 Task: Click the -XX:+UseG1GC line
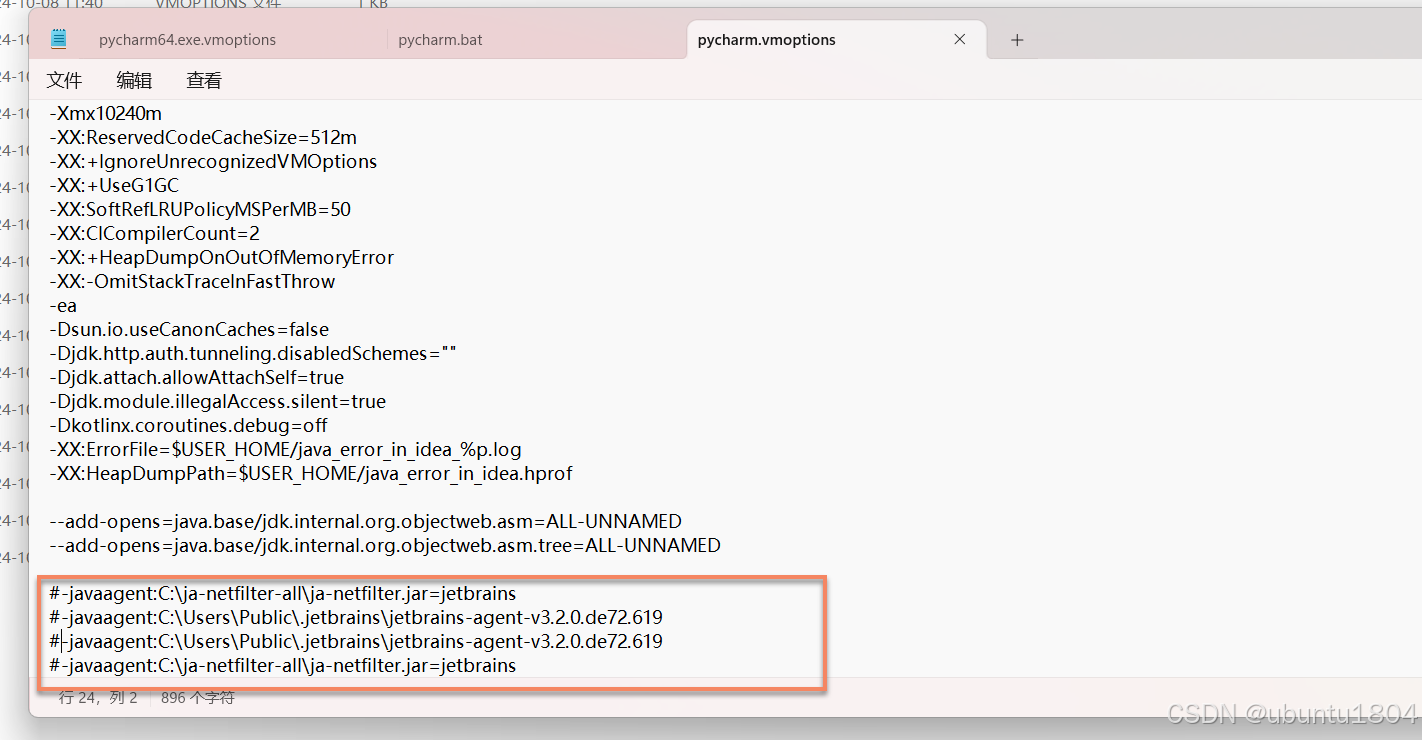(114, 185)
